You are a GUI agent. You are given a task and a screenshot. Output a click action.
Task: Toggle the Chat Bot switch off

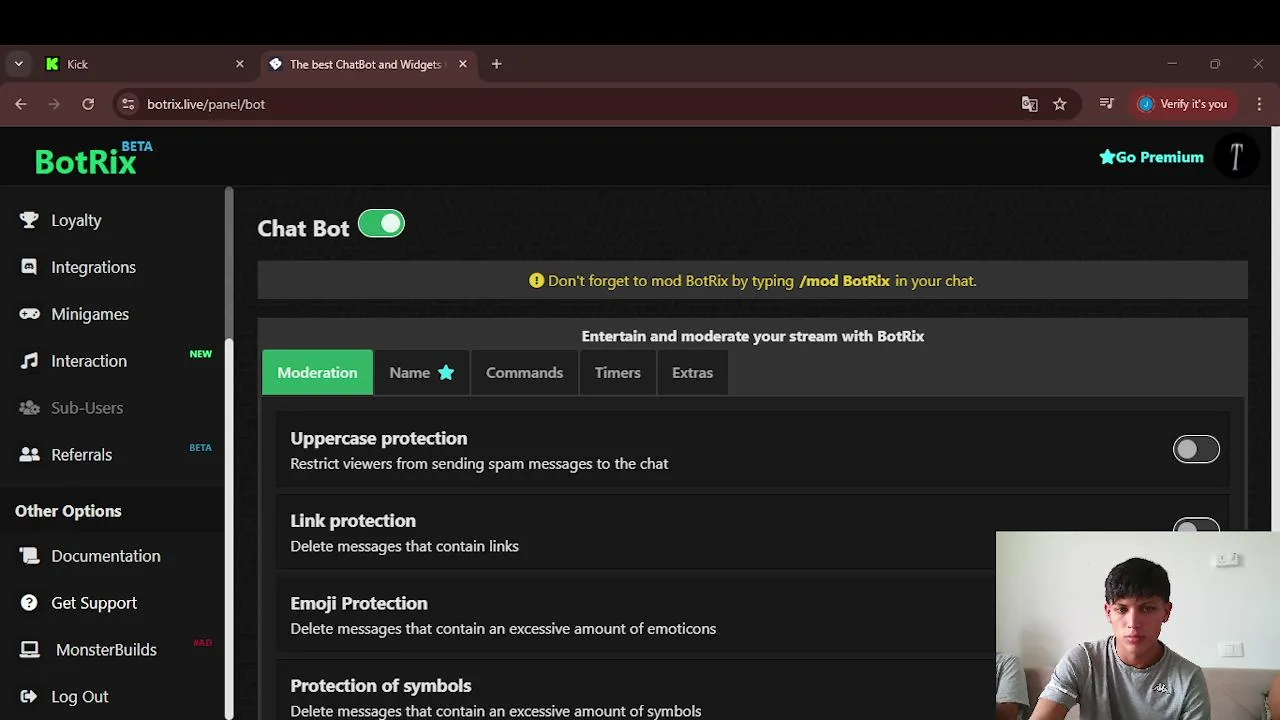tap(381, 224)
